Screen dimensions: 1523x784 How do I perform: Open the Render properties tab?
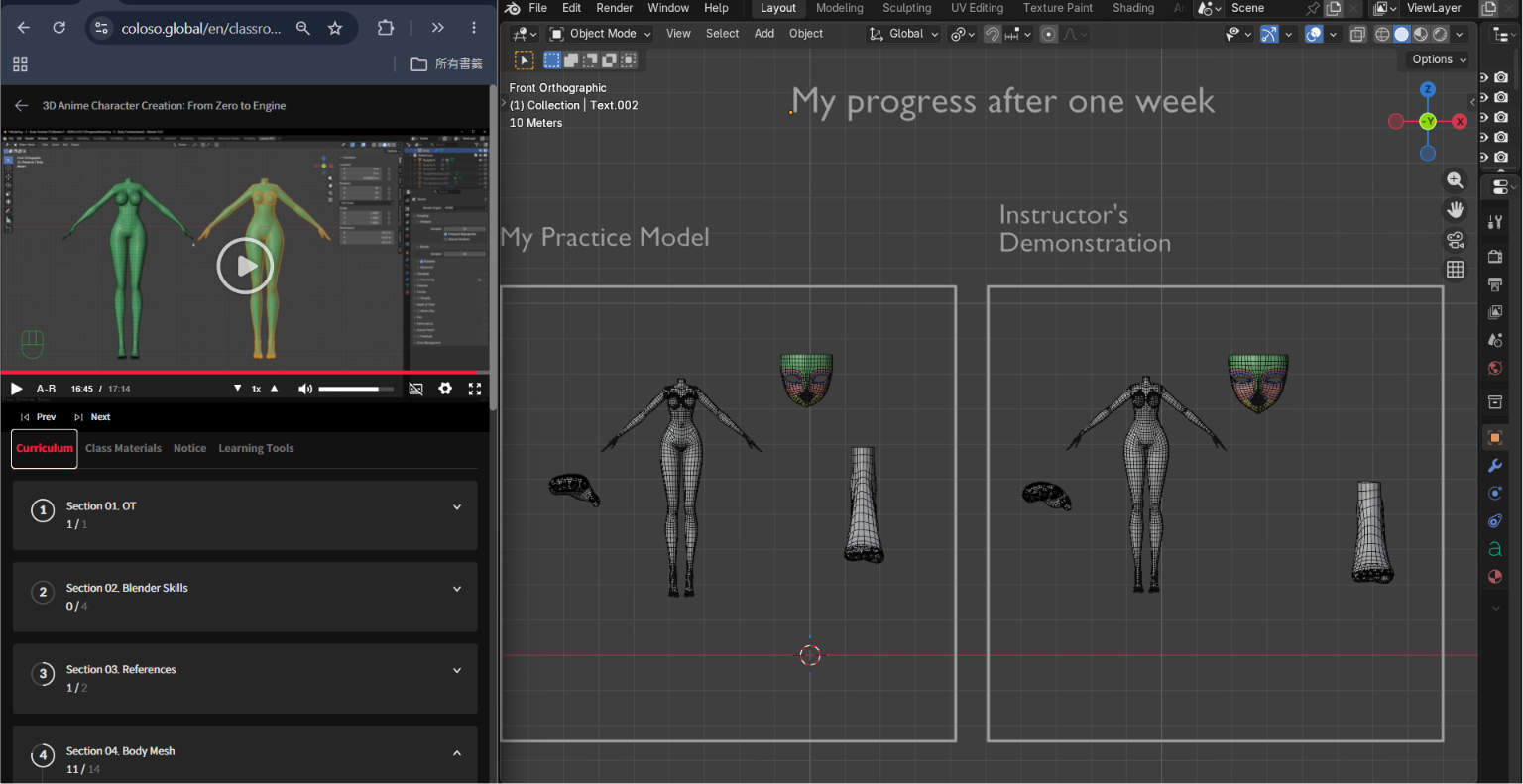tap(1495, 257)
